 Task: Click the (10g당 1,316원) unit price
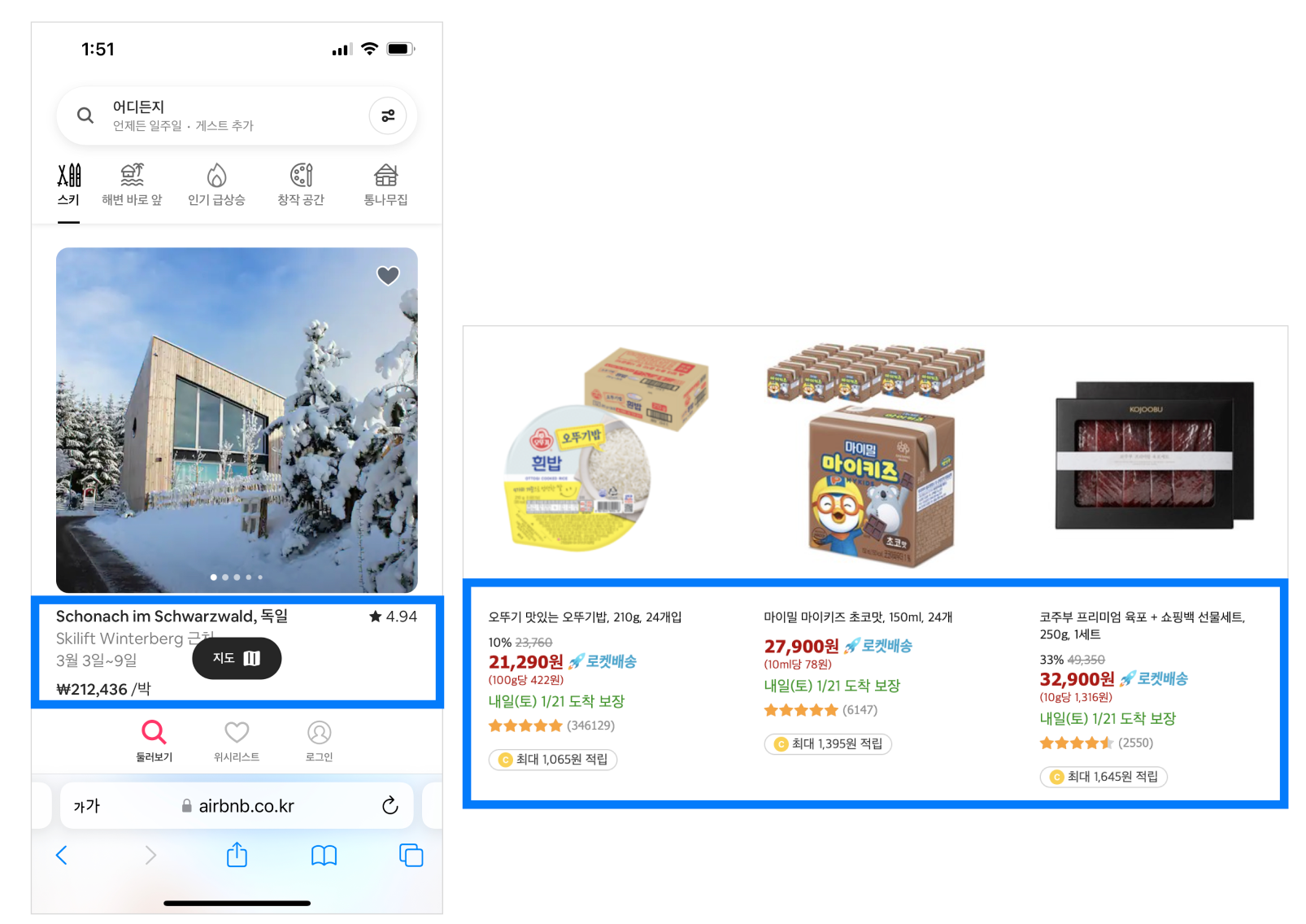click(1076, 697)
